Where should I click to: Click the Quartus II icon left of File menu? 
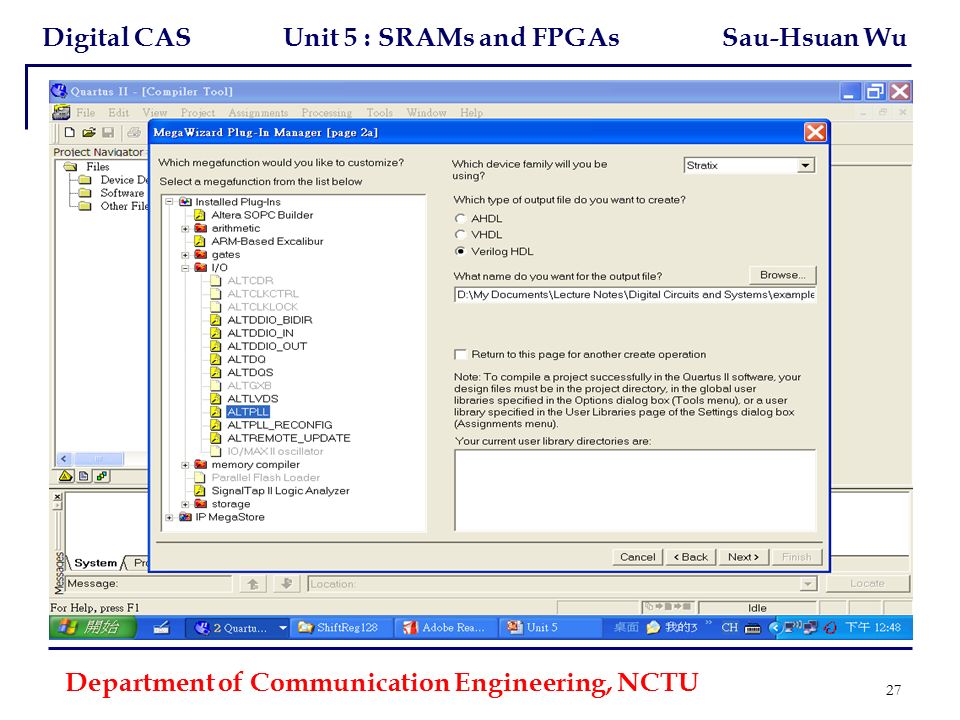pos(61,112)
